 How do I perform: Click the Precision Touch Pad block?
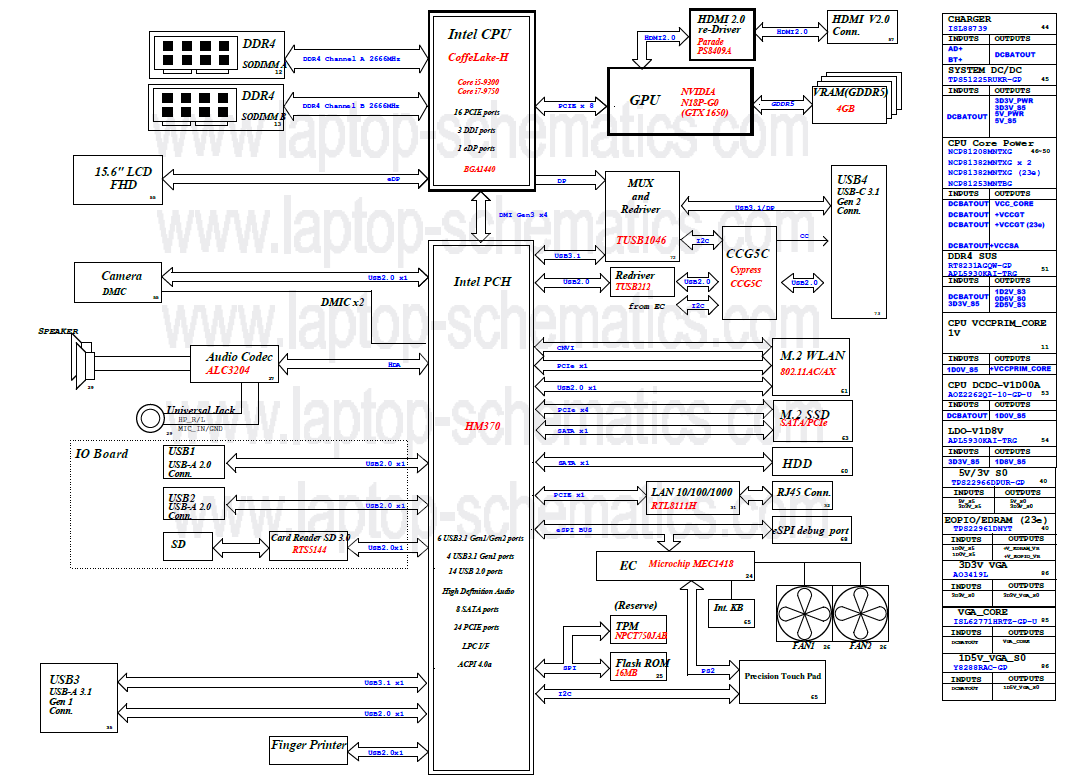(x=782, y=682)
